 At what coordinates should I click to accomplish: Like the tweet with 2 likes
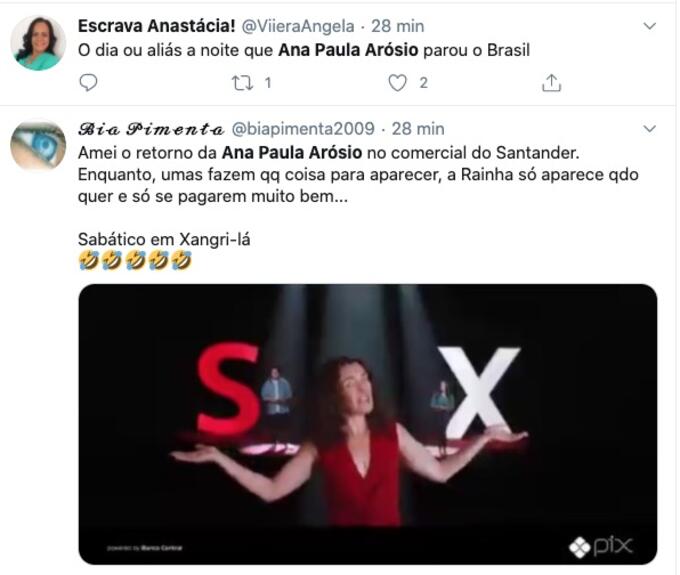397,82
